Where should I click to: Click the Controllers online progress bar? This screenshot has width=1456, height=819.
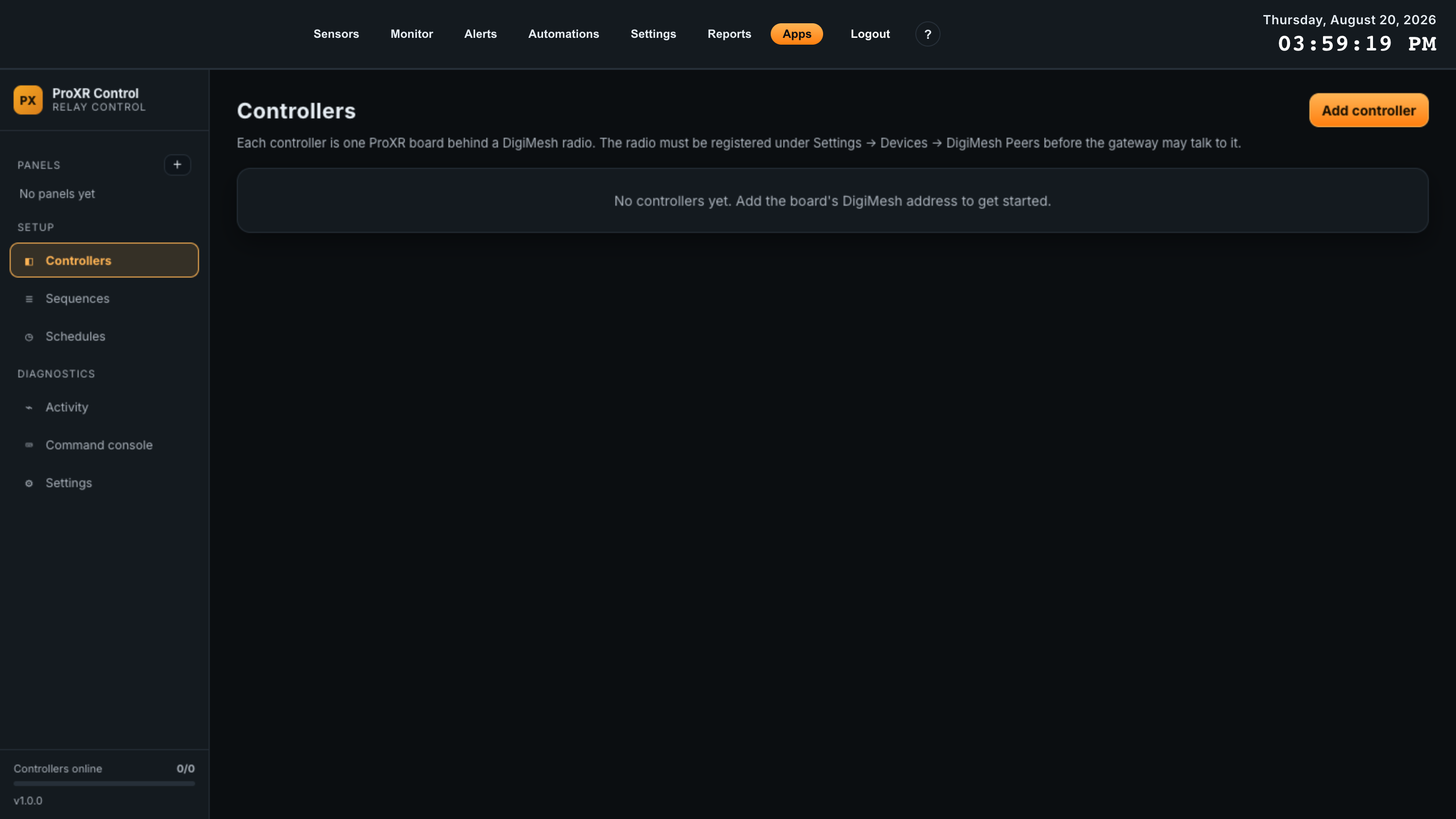(x=104, y=784)
